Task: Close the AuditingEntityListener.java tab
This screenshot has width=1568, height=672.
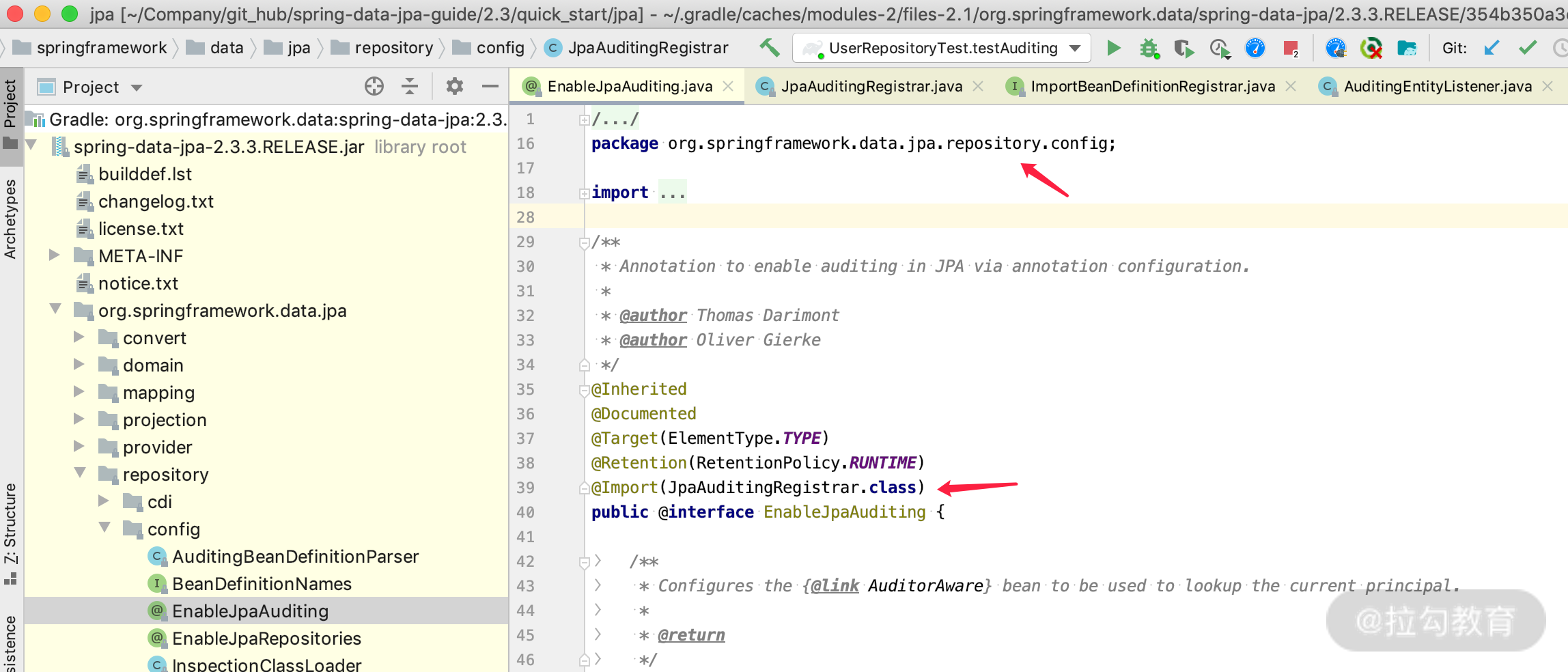Action: 1548,86
